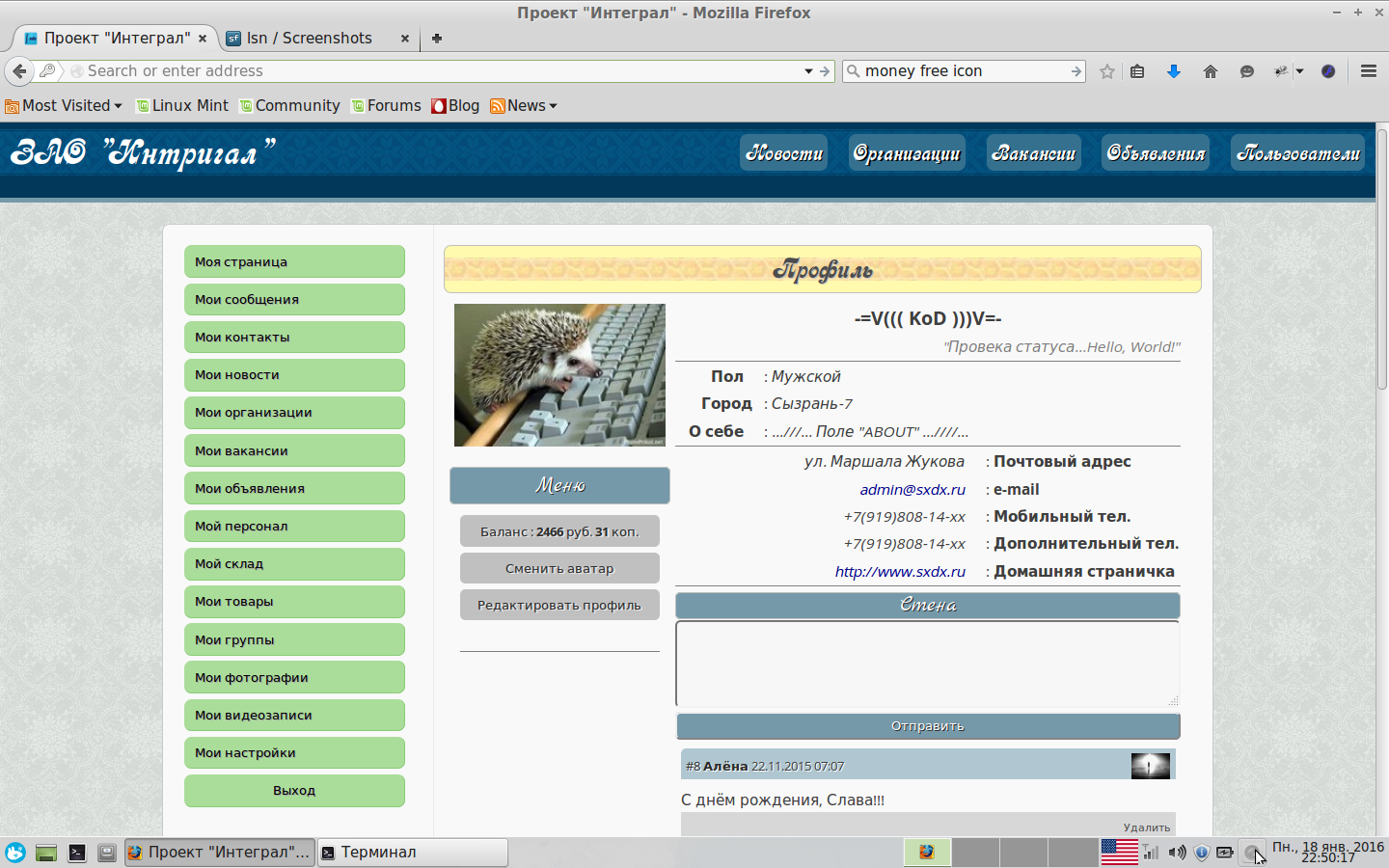
Task: Click the admin@sxdx.ru email link
Action: 912,489
